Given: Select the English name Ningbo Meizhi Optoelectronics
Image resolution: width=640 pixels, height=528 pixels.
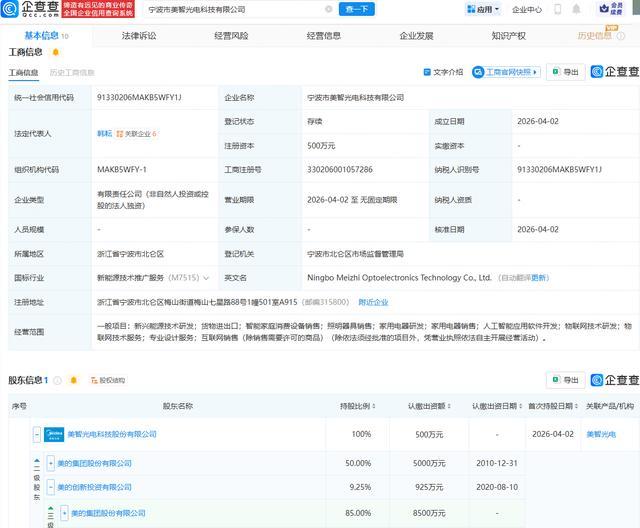Looking at the screenshot, I should [x=399, y=278].
